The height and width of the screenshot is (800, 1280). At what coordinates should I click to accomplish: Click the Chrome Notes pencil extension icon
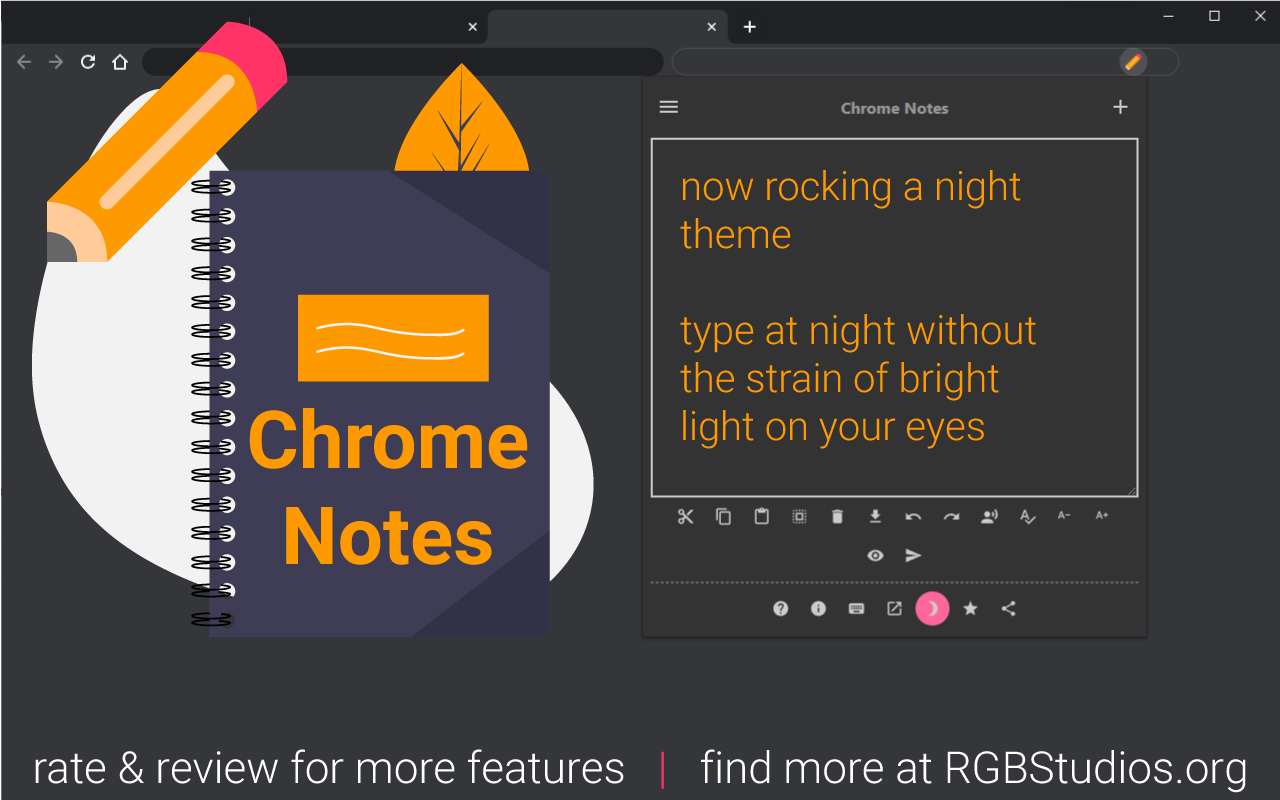point(1132,62)
